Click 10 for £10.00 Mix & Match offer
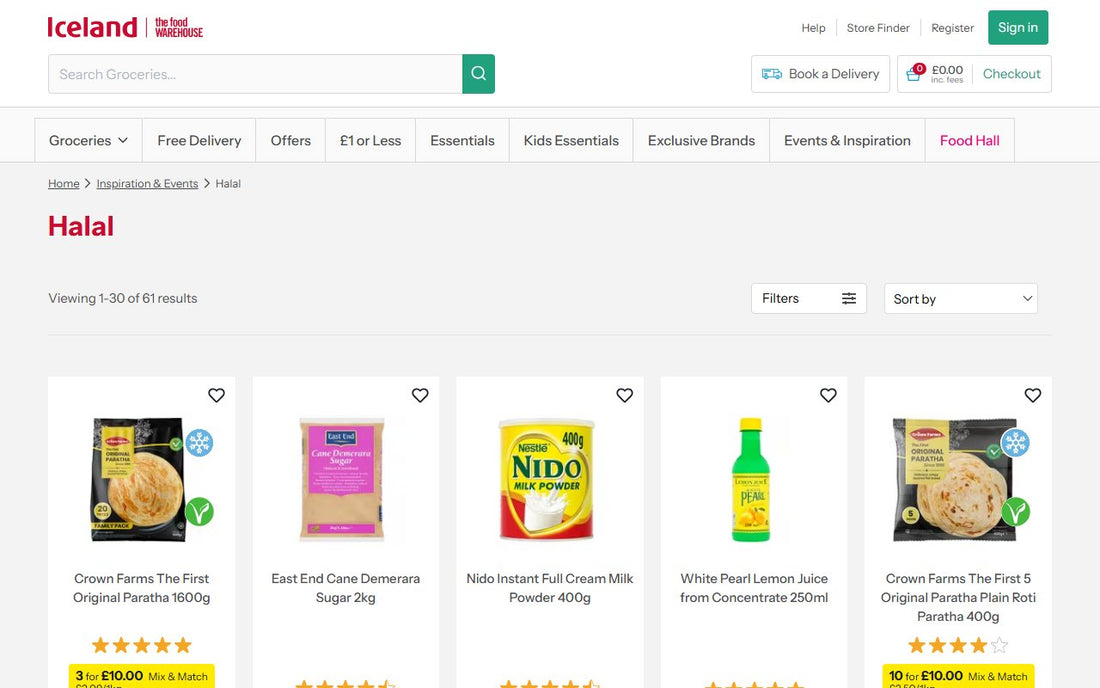Image resolution: width=1100 pixels, height=688 pixels. [958, 676]
